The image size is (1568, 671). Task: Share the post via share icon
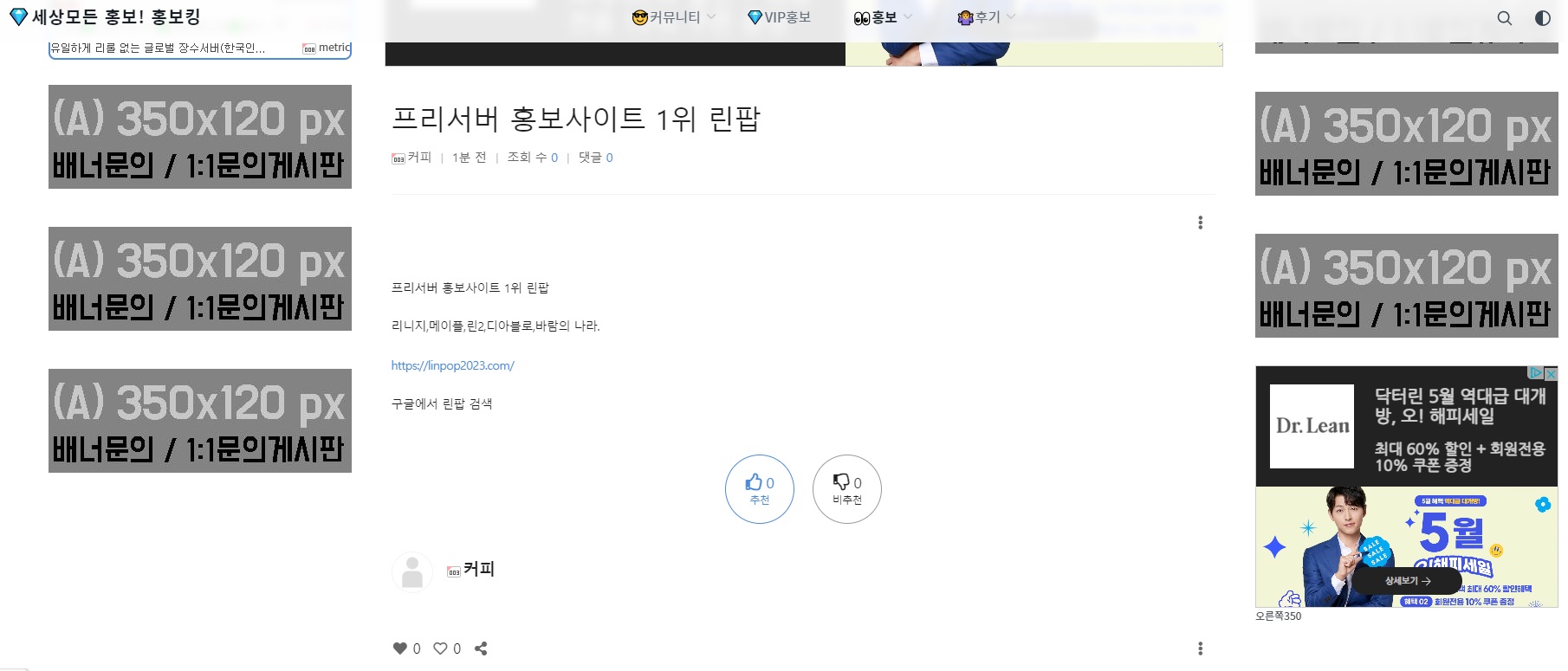click(x=482, y=648)
